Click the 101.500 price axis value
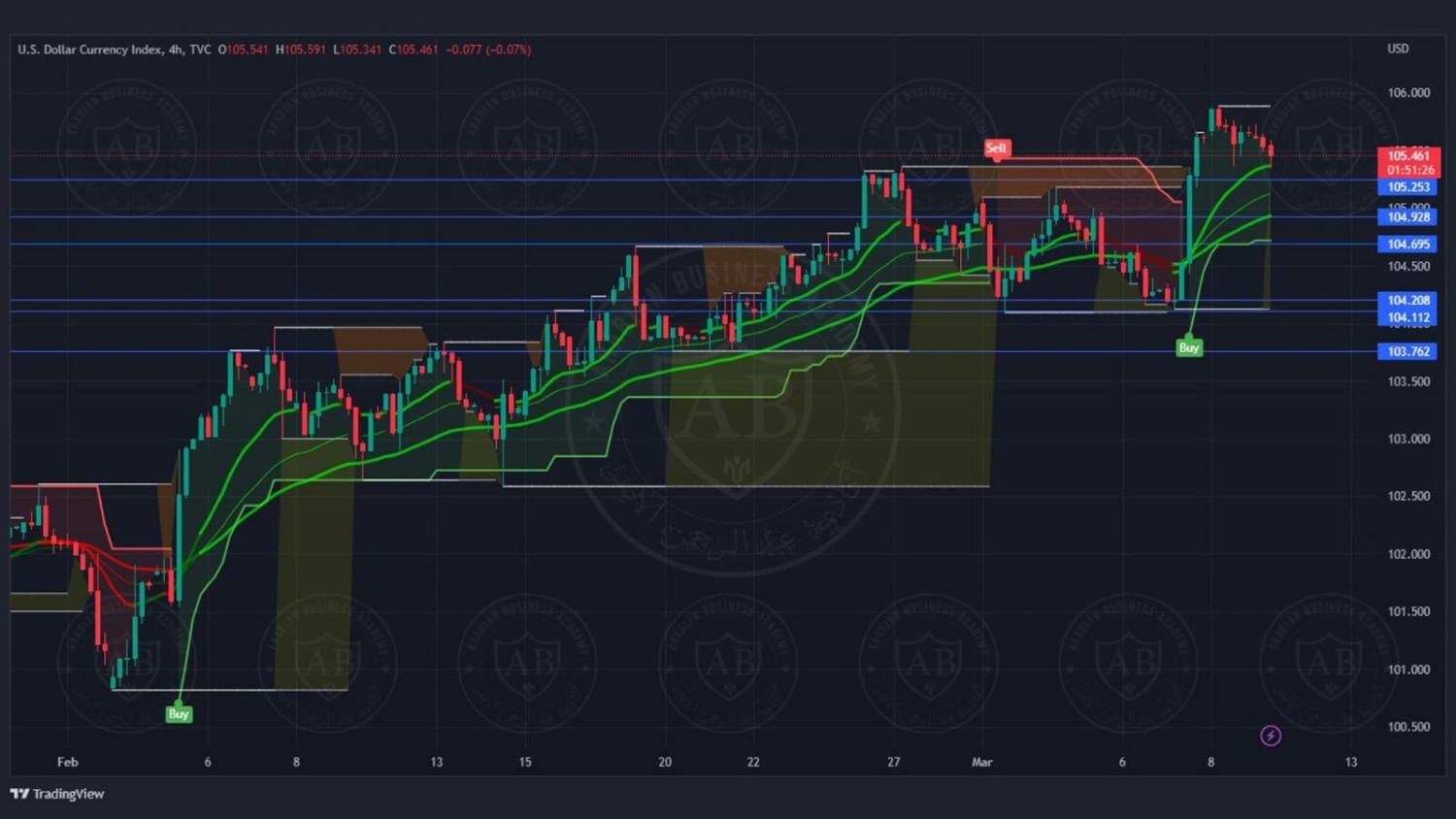 [x=1408, y=611]
